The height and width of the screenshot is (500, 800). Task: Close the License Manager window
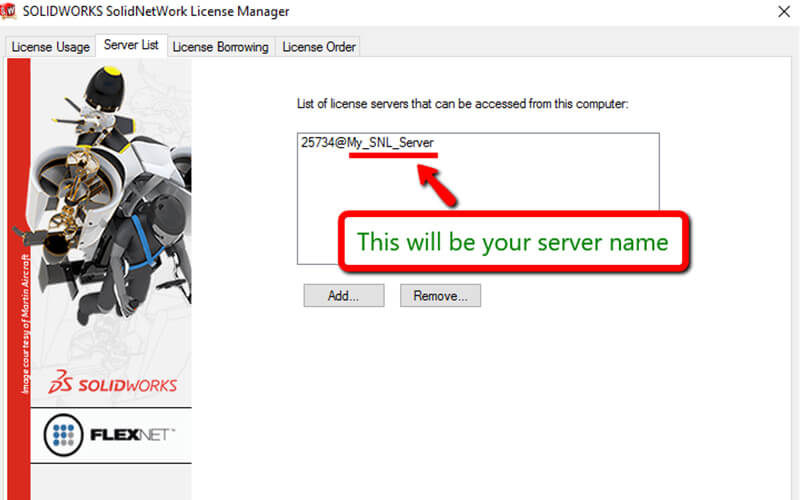784,12
